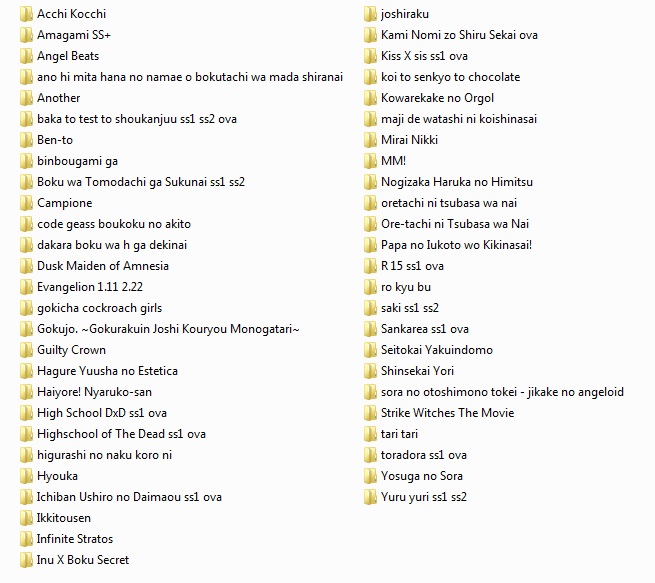Click the folder icon beside Acchi Kocchi
Viewport: 655px width, 583px height.
(26, 14)
